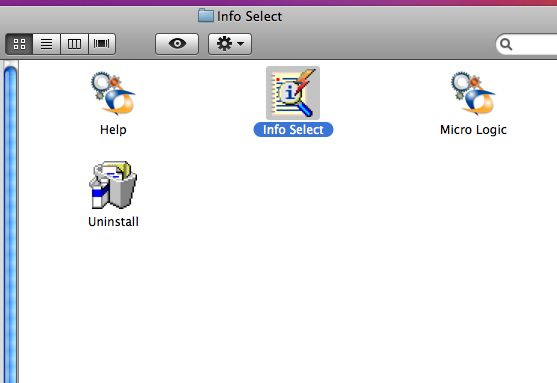Switch to Cover Flow view
557x383 pixels.
click(102, 44)
